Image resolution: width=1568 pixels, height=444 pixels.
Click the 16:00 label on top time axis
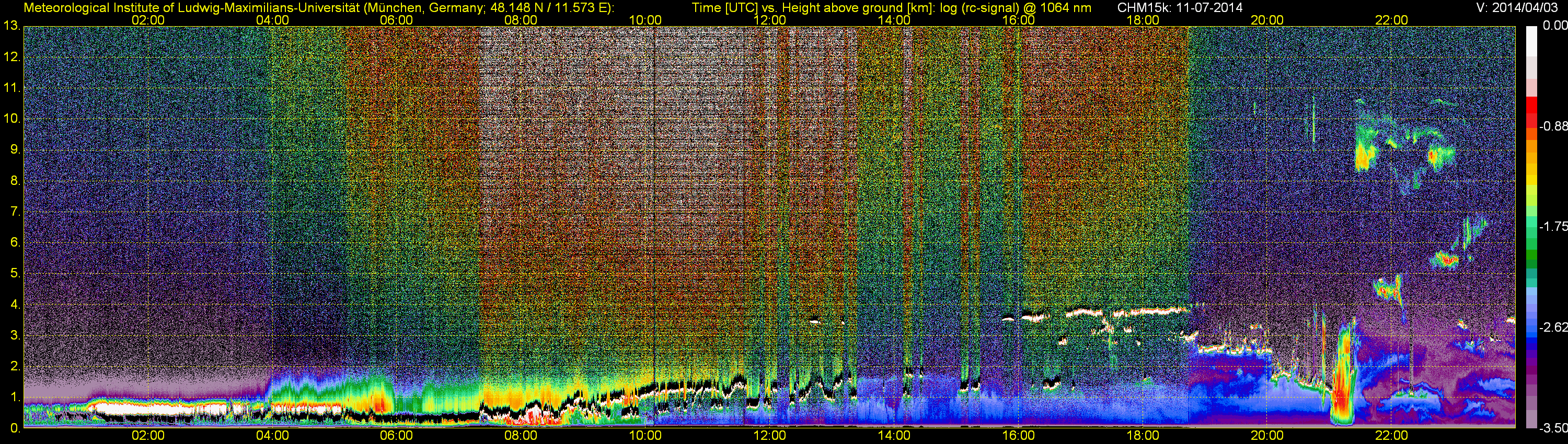(x=1018, y=19)
